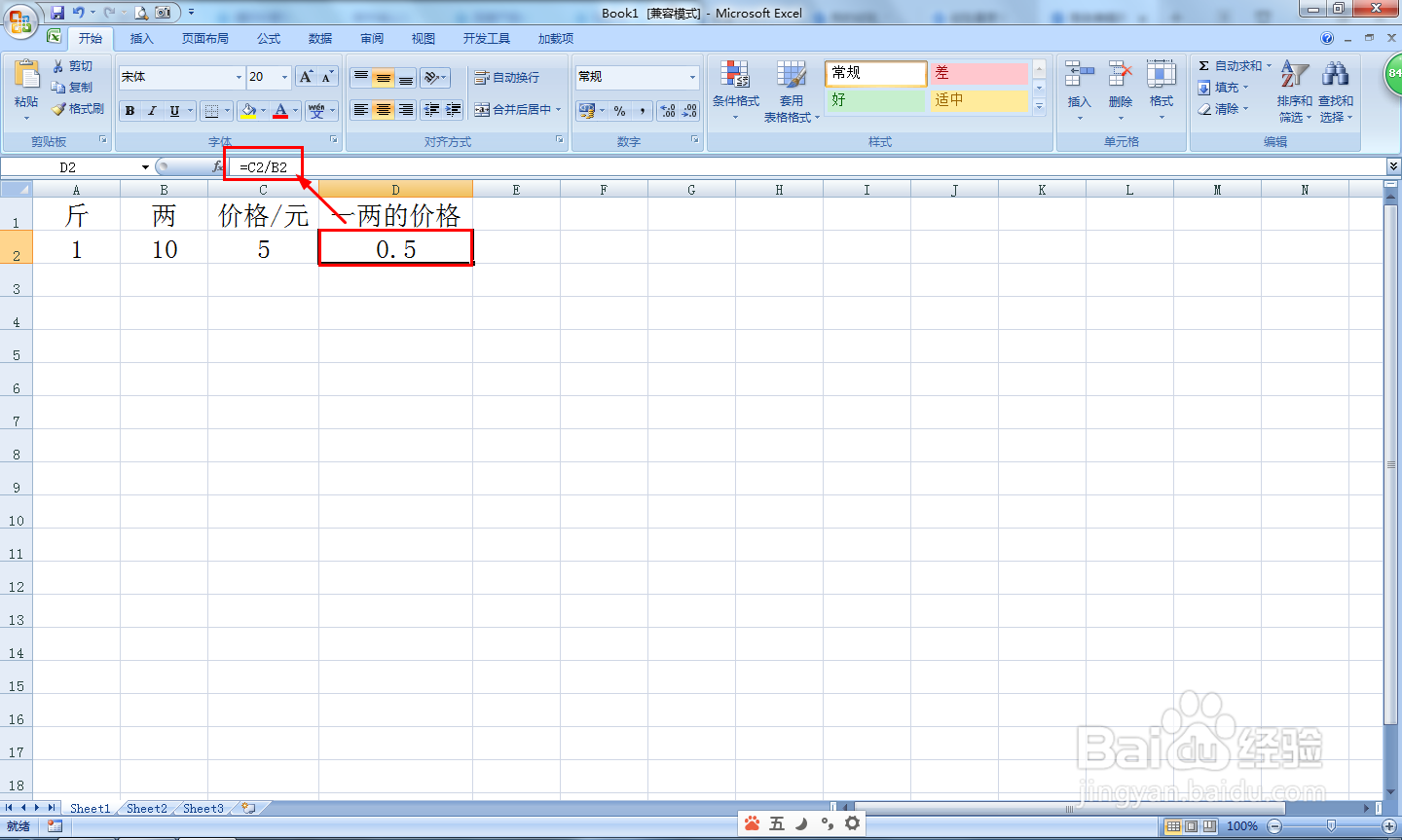This screenshot has width=1402, height=840.
Task: Open 条件格式 conditional formatting
Action: (x=735, y=91)
